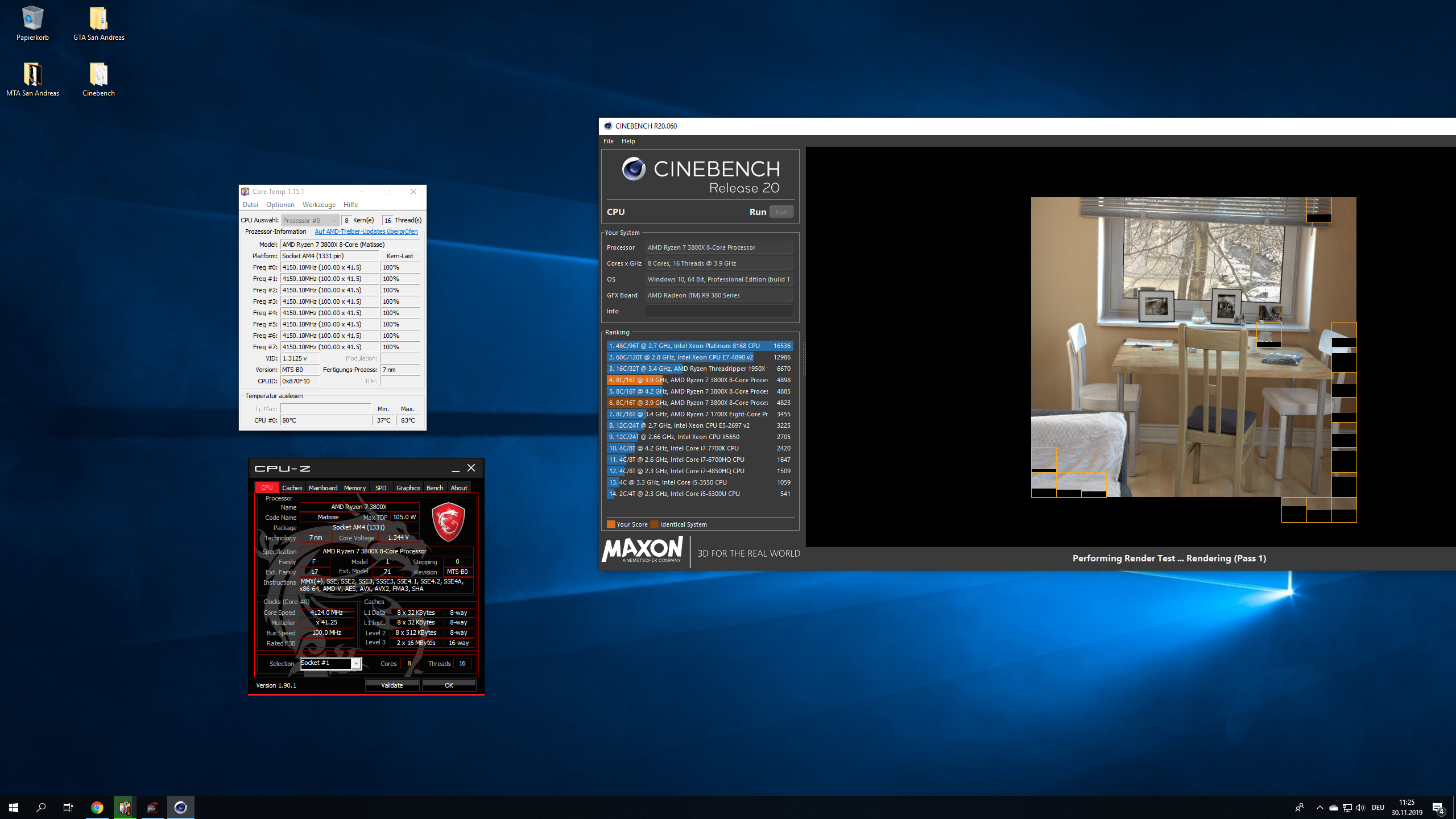Image resolution: width=1456 pixels, height=819 pixels.
Task: Click the MSI CPU-Z taskbar icon
Action: (x=152, y=807)
